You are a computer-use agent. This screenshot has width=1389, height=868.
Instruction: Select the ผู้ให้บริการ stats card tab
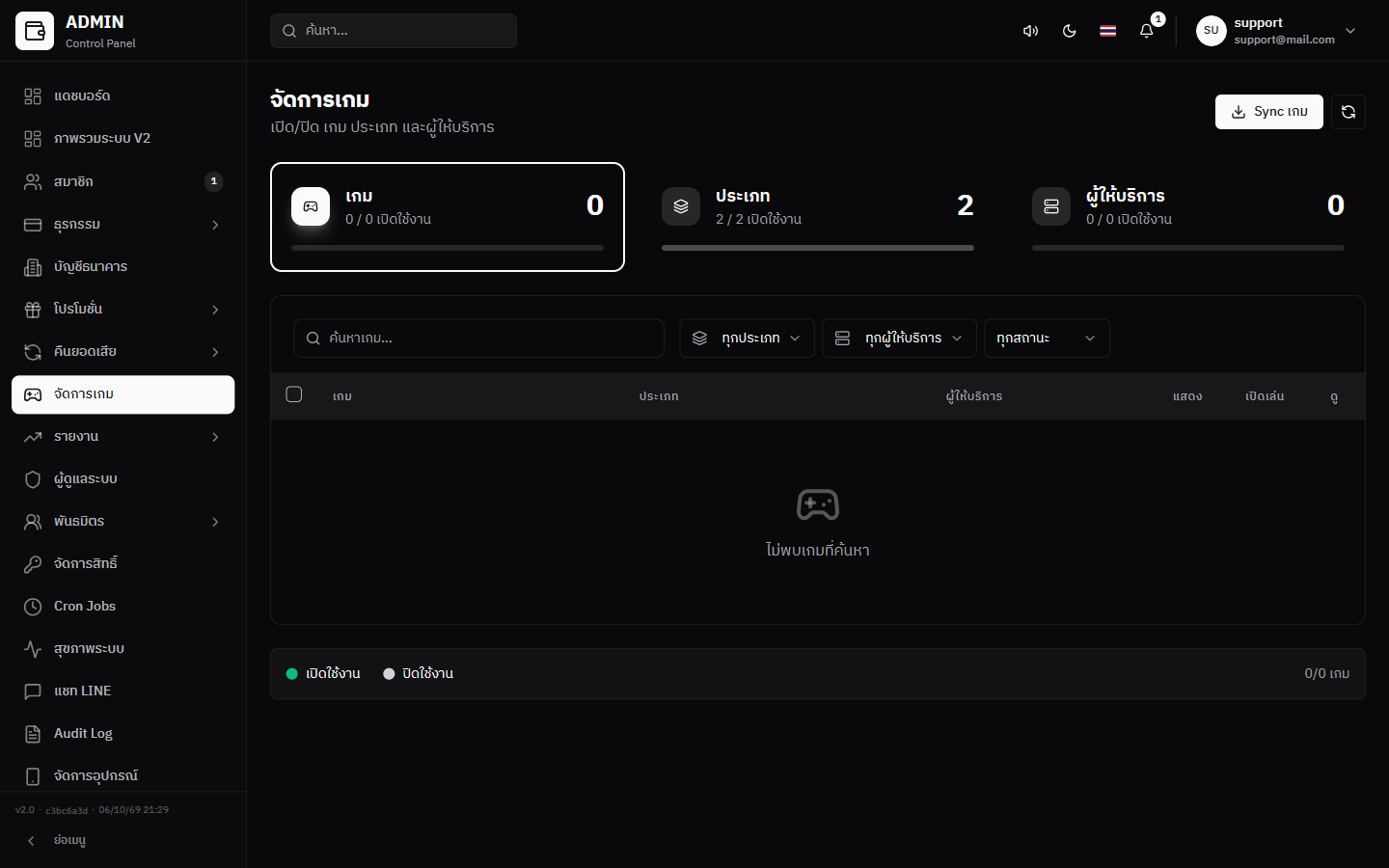(x=1188, y=217)
